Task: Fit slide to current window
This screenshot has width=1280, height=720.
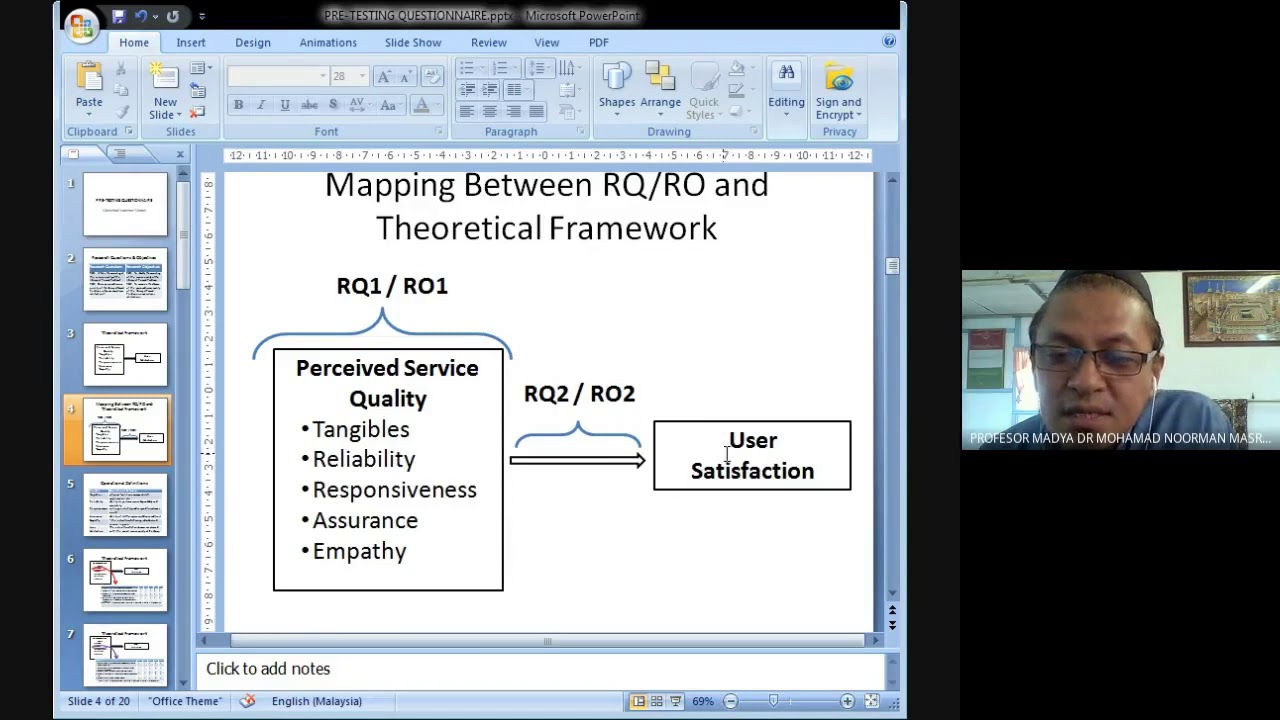Action: pyautogui.click(x=872, y=702)
